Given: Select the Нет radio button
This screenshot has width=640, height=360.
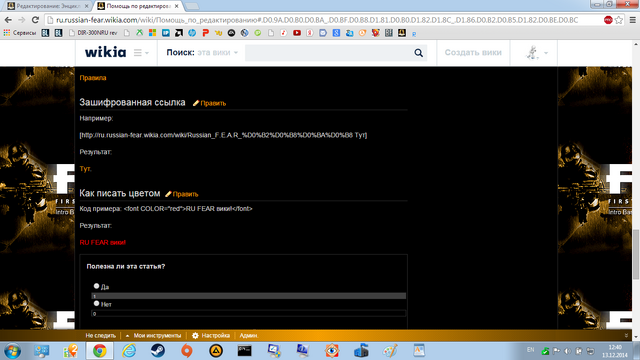Looking at the screenshot, I should pos(96,303).
